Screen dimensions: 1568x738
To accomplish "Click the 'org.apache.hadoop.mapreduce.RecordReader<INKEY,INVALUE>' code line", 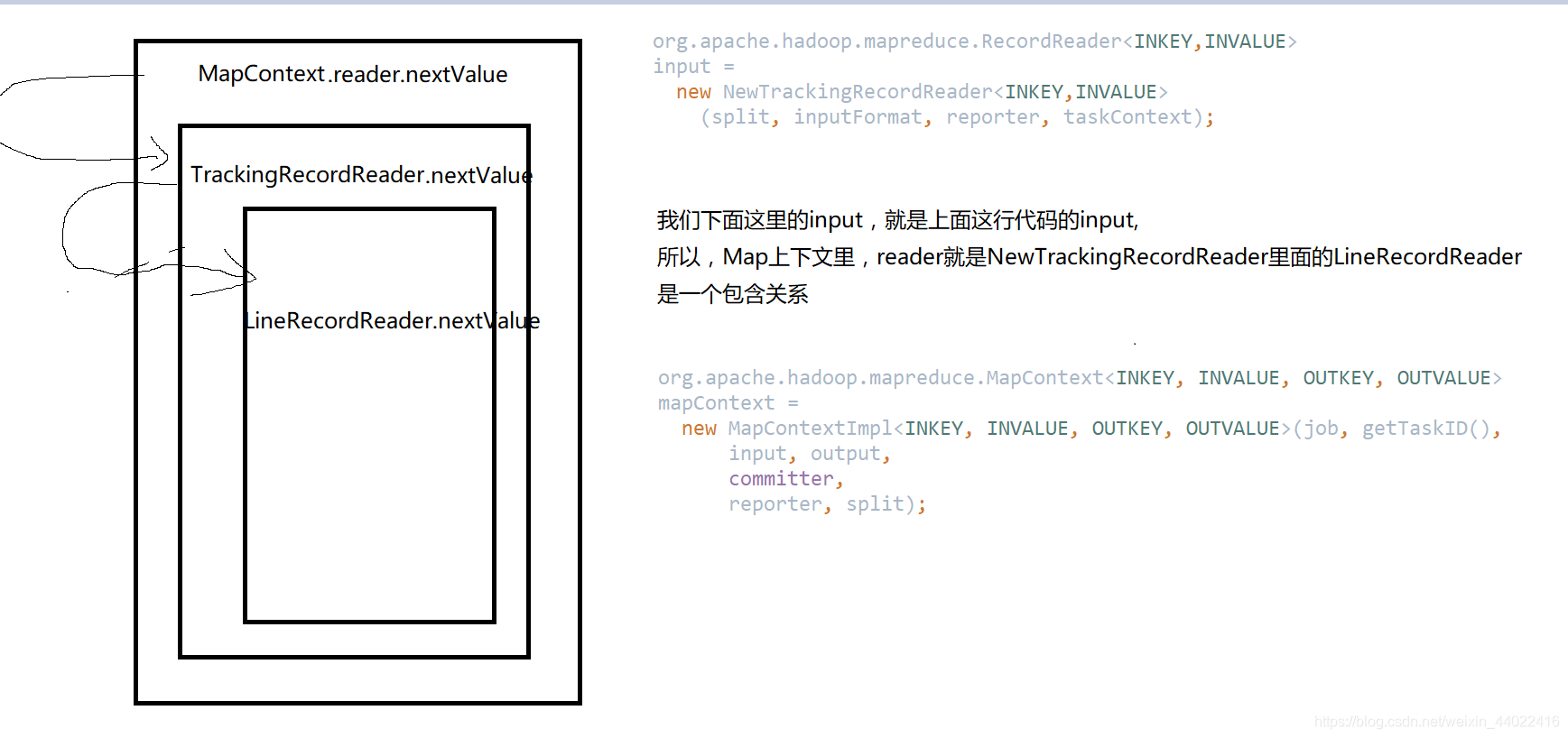I will (975, 42).
